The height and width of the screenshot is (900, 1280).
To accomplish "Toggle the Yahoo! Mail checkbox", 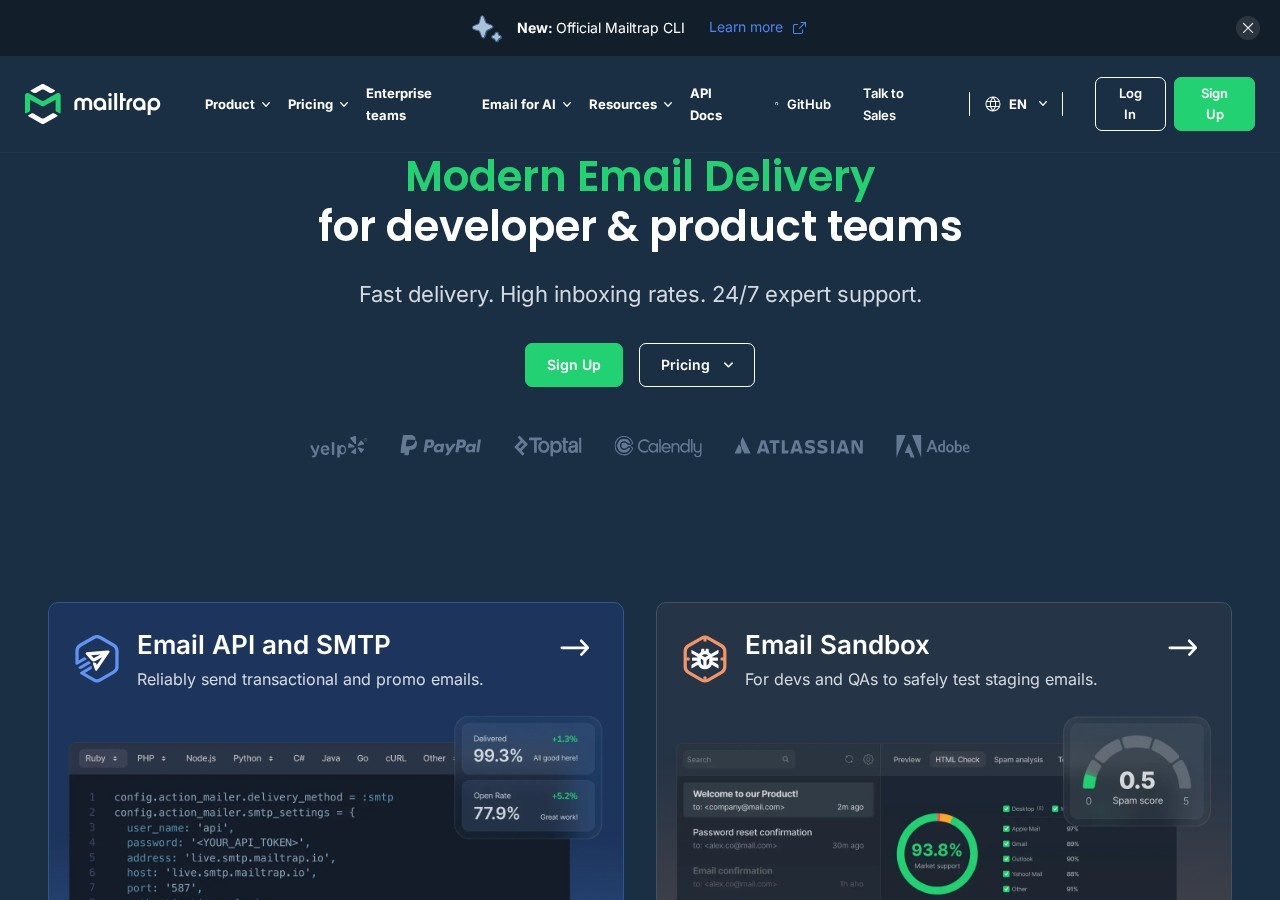I will (x=1005, y=873).
